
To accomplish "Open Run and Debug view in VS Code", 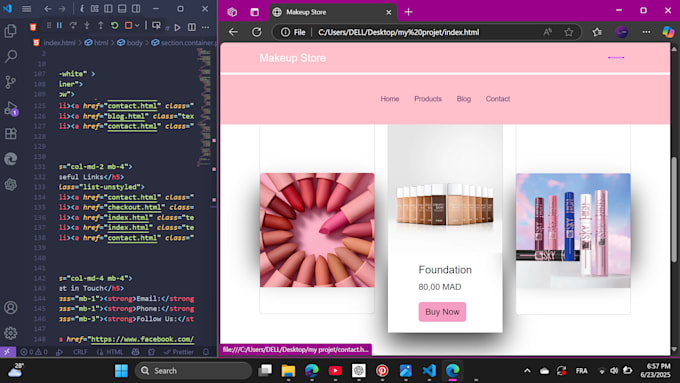I will pos(10,108).
